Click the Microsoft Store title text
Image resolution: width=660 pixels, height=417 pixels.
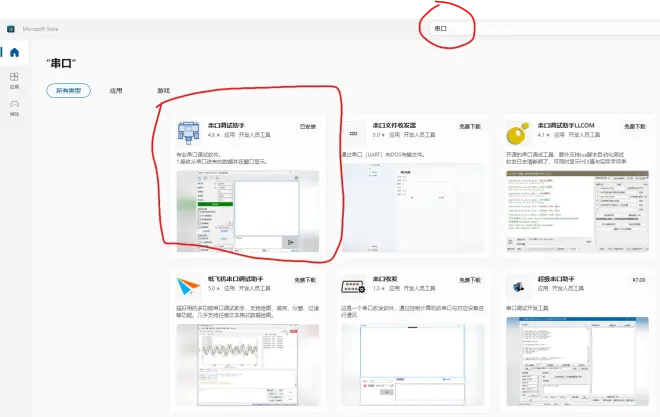(40, 29)
